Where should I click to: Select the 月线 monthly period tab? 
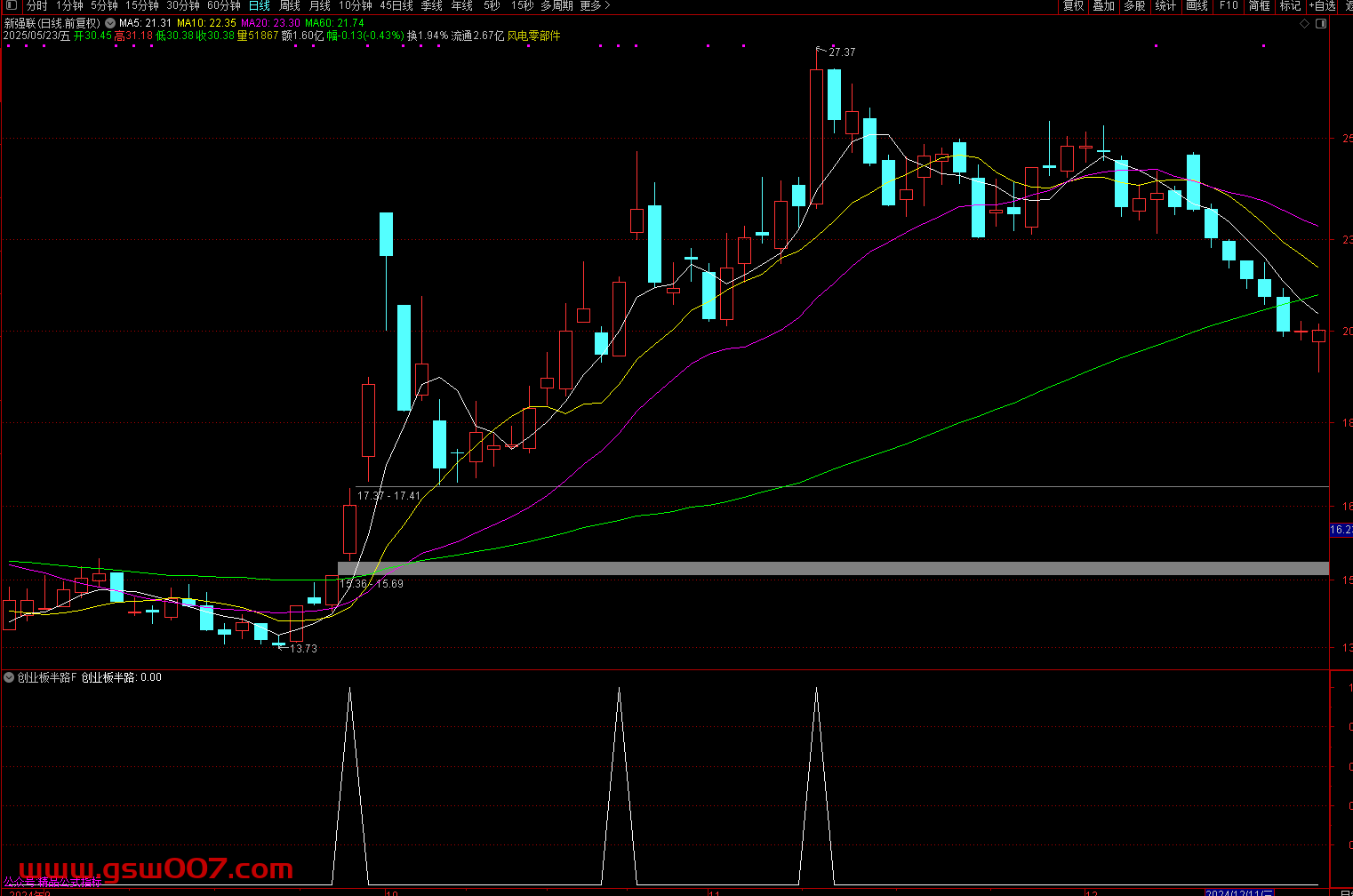[x=319, y=5]
